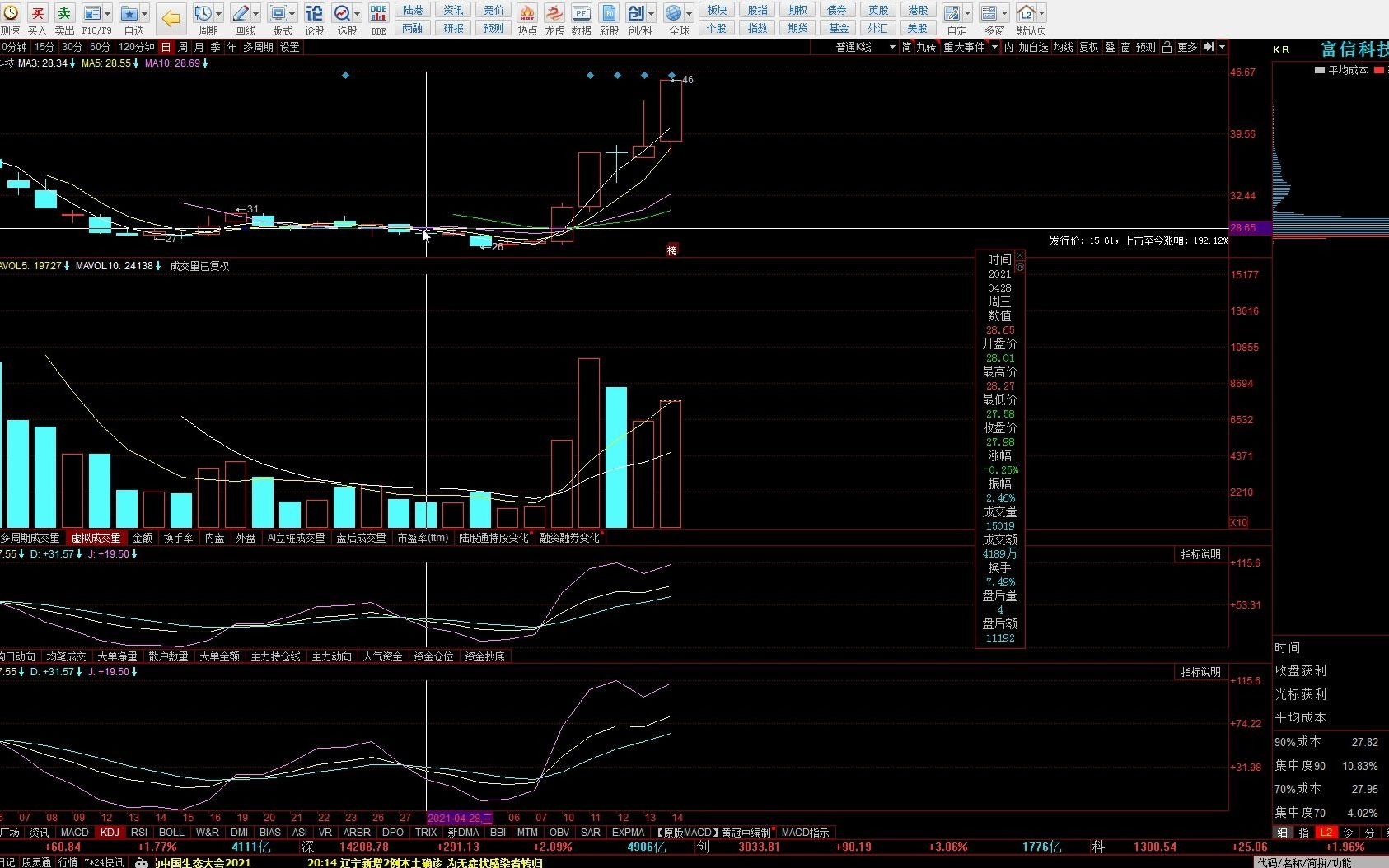Screen dimensions: 1389x868
Task: Expand the F10/F9 dropdown arrow
Action: [108, 13]
